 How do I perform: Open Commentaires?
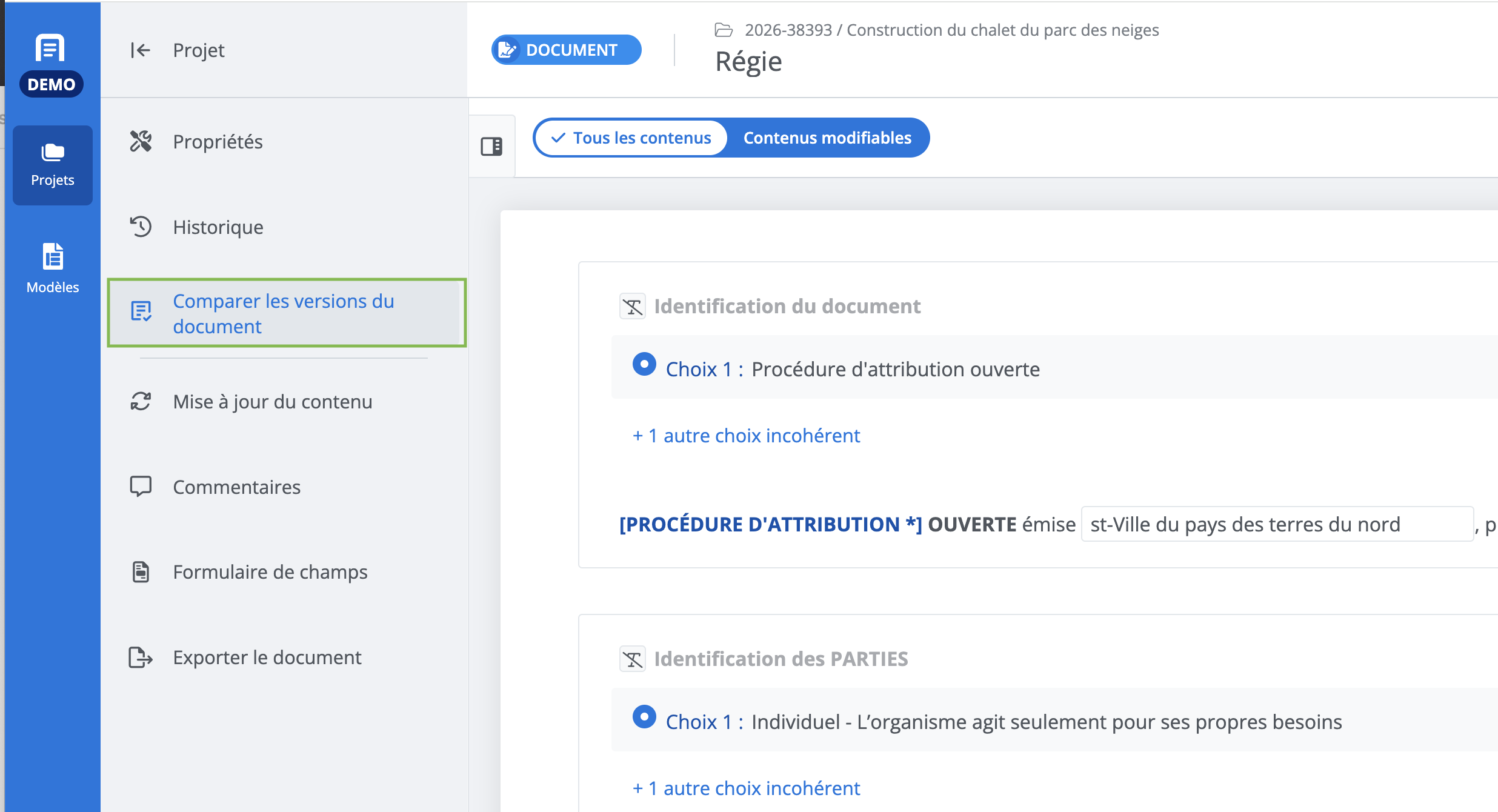coord(215,487)
